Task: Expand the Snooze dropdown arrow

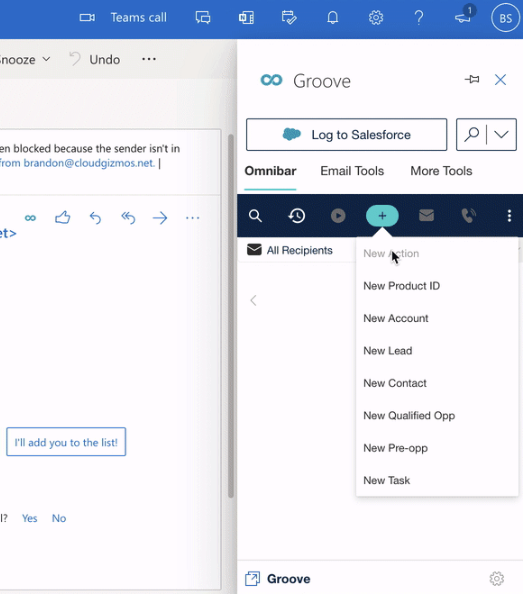Action: point(46,59)
